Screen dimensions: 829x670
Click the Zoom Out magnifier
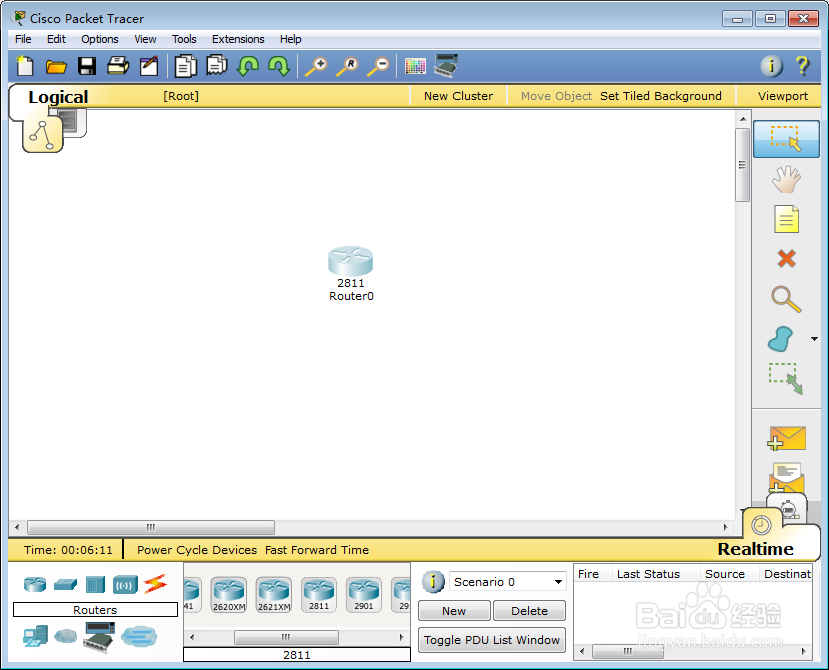point(379,67)
